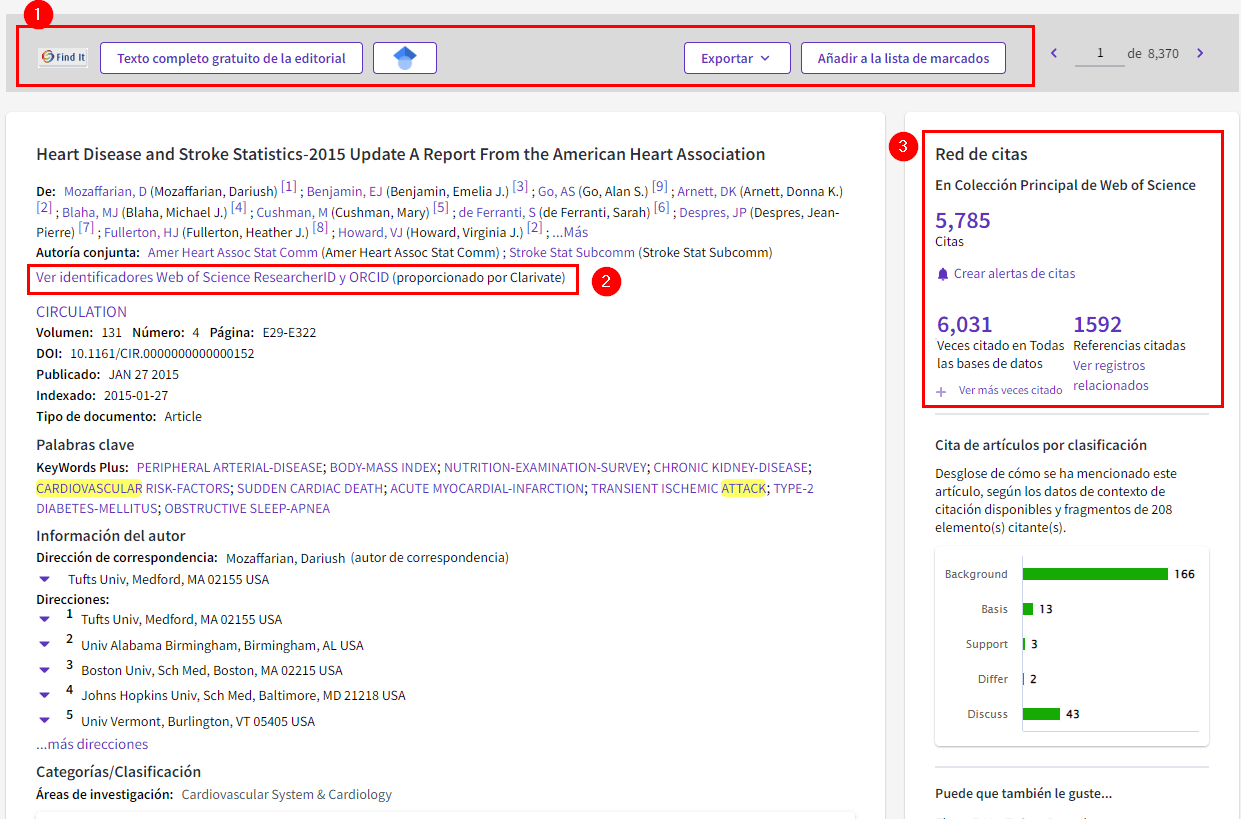Screen dimensions: 1241x819
Task: Open author Mozaffarian, D link
Action: (105, 191)
